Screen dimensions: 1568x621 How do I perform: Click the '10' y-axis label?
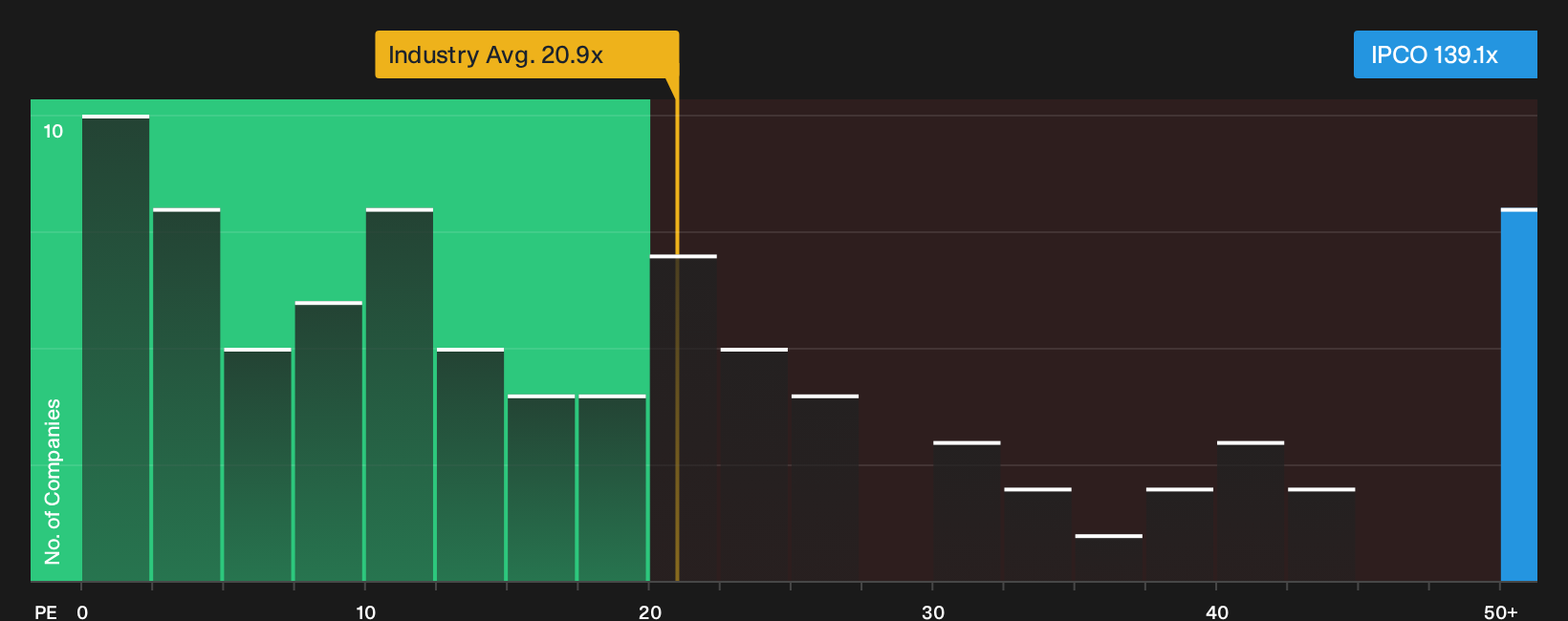click(x=53, y=131)
